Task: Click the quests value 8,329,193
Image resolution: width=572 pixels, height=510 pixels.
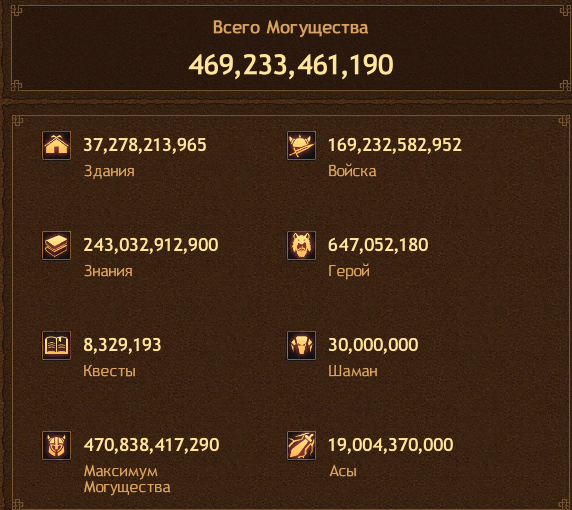Action: (x=122, y=345)
